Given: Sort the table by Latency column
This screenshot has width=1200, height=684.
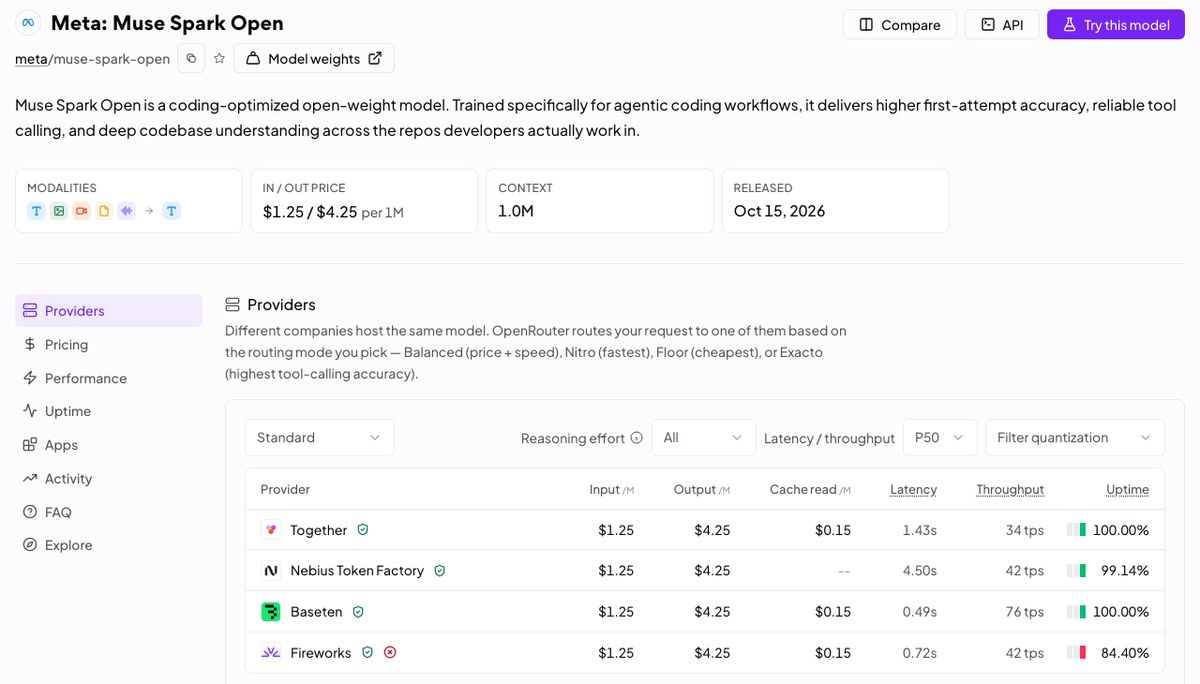Looking at the screenshot, I should point(913,489).
